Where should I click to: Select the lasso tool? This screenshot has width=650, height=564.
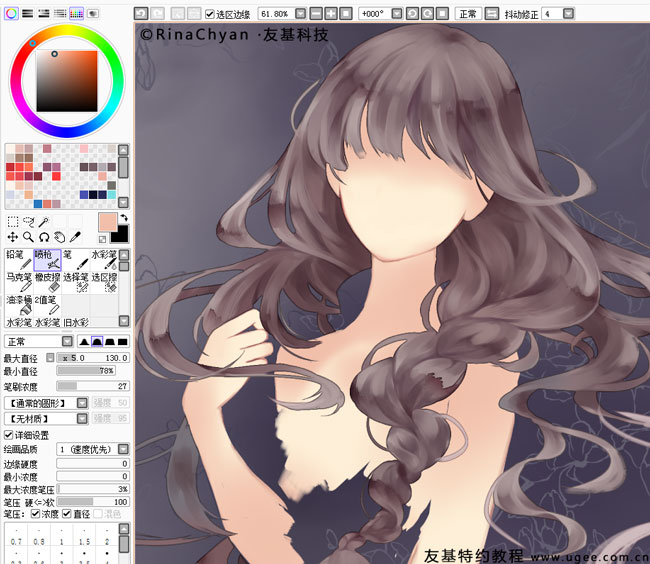point(29,222)
